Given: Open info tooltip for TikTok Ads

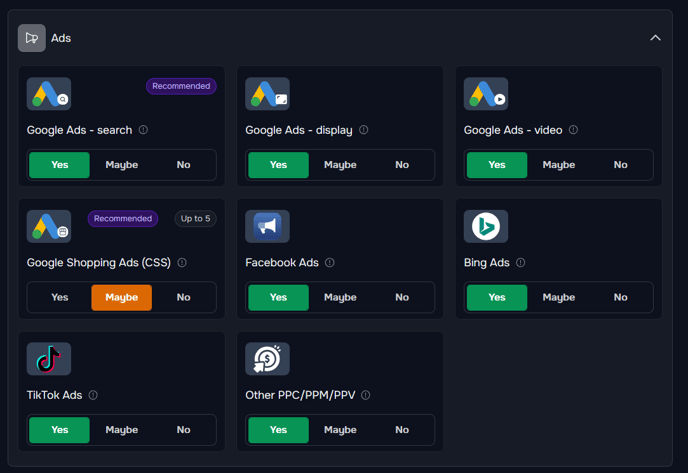Looking at the screenshot, I should [x=93, y=395].
